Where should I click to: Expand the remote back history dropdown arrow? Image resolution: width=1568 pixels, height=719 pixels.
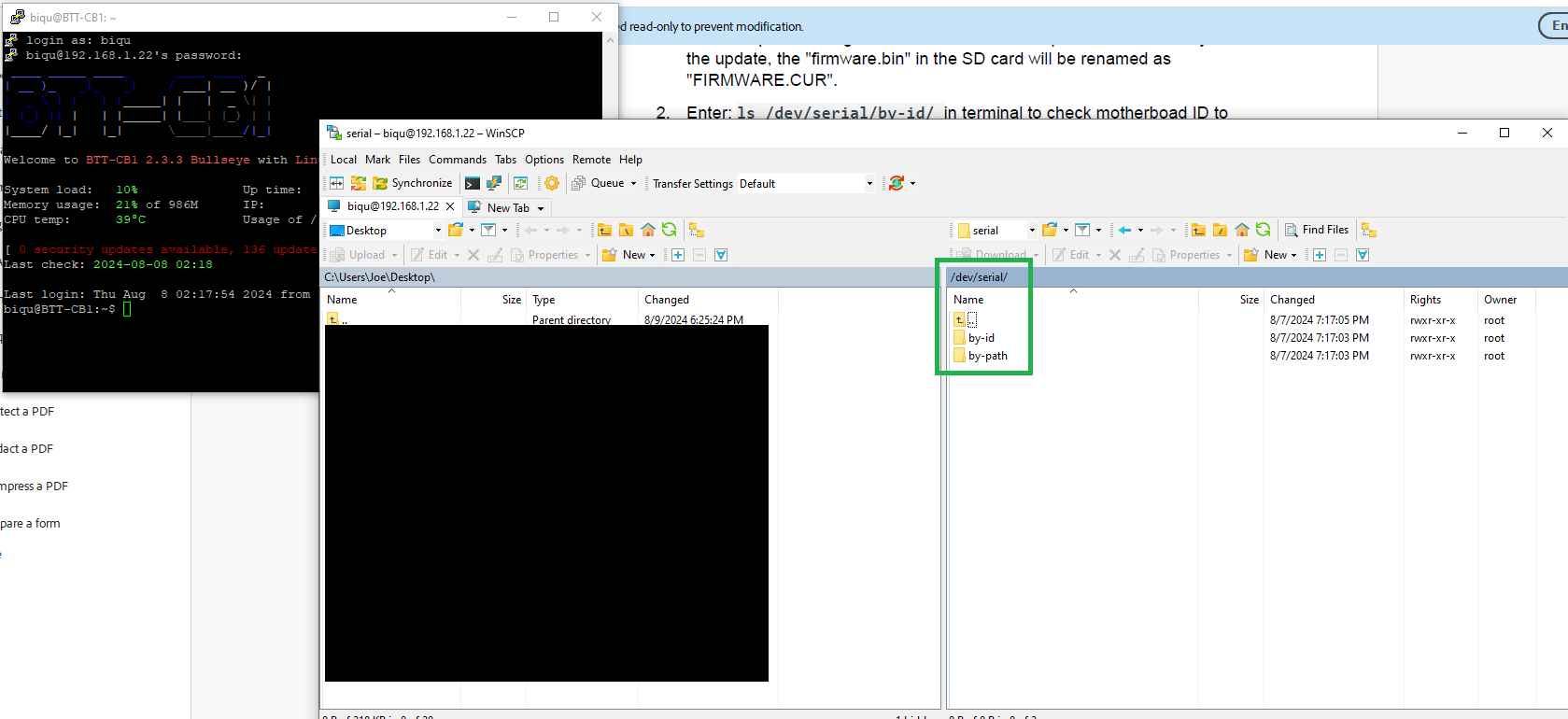[x=1140, y=230]
